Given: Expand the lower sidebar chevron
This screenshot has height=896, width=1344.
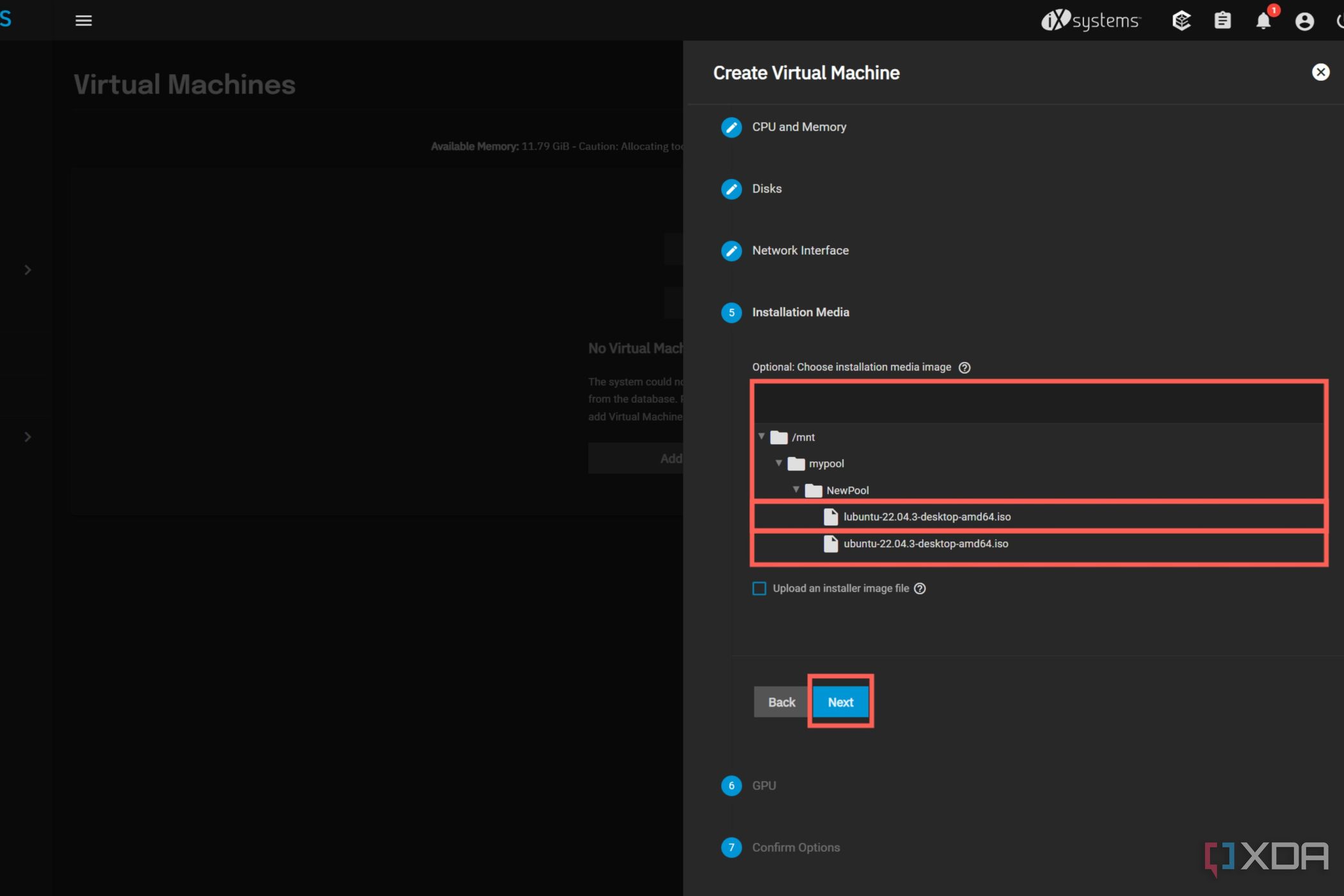Looking at the screenshot, I should click(28, 437).
